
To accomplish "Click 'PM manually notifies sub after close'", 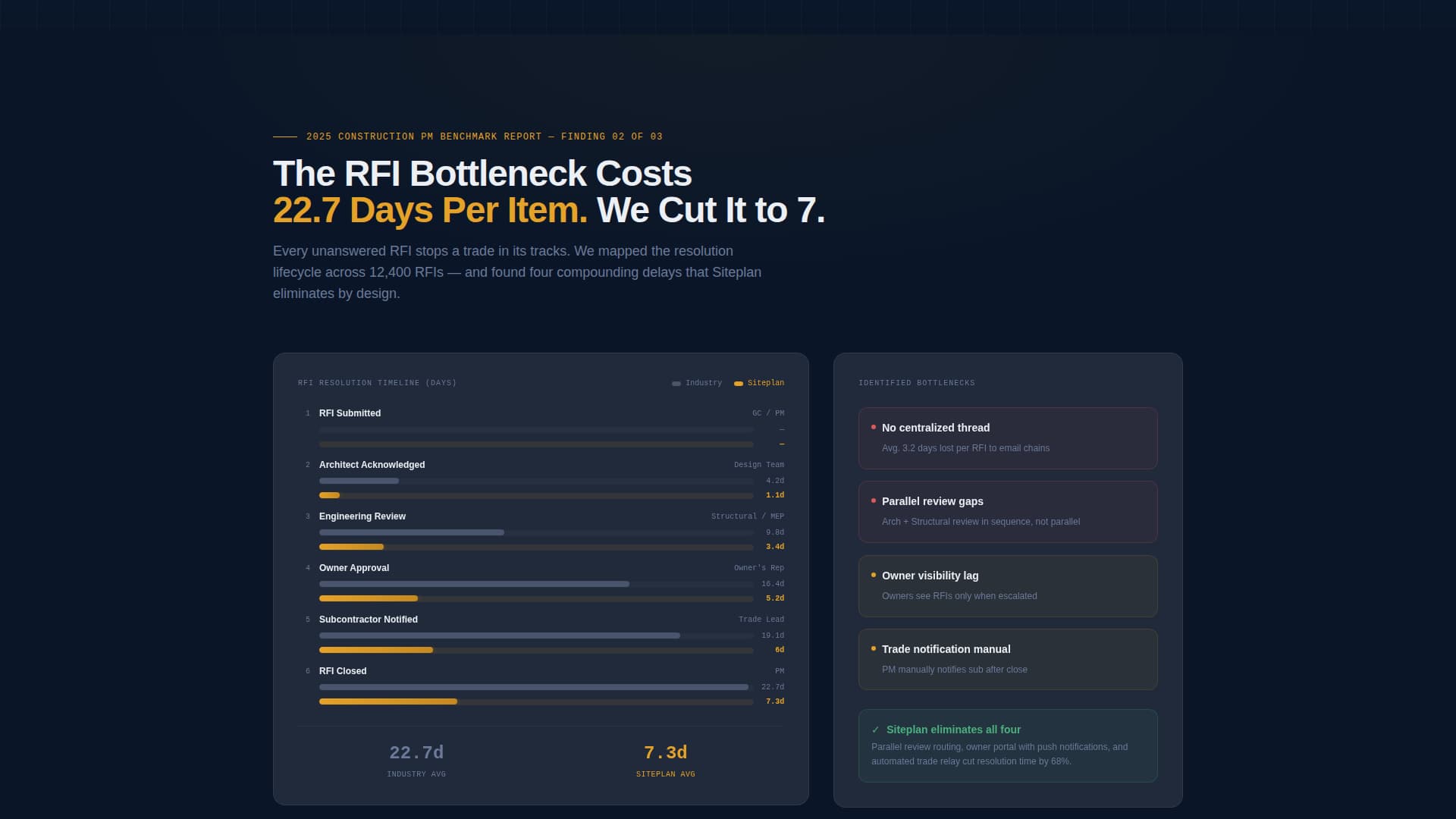I will coord(955,670).
